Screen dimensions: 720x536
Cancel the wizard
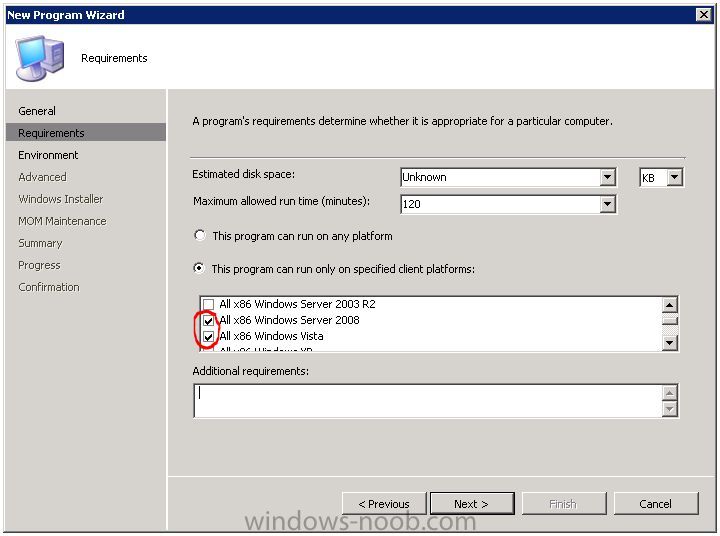click(x=655, y=504)
